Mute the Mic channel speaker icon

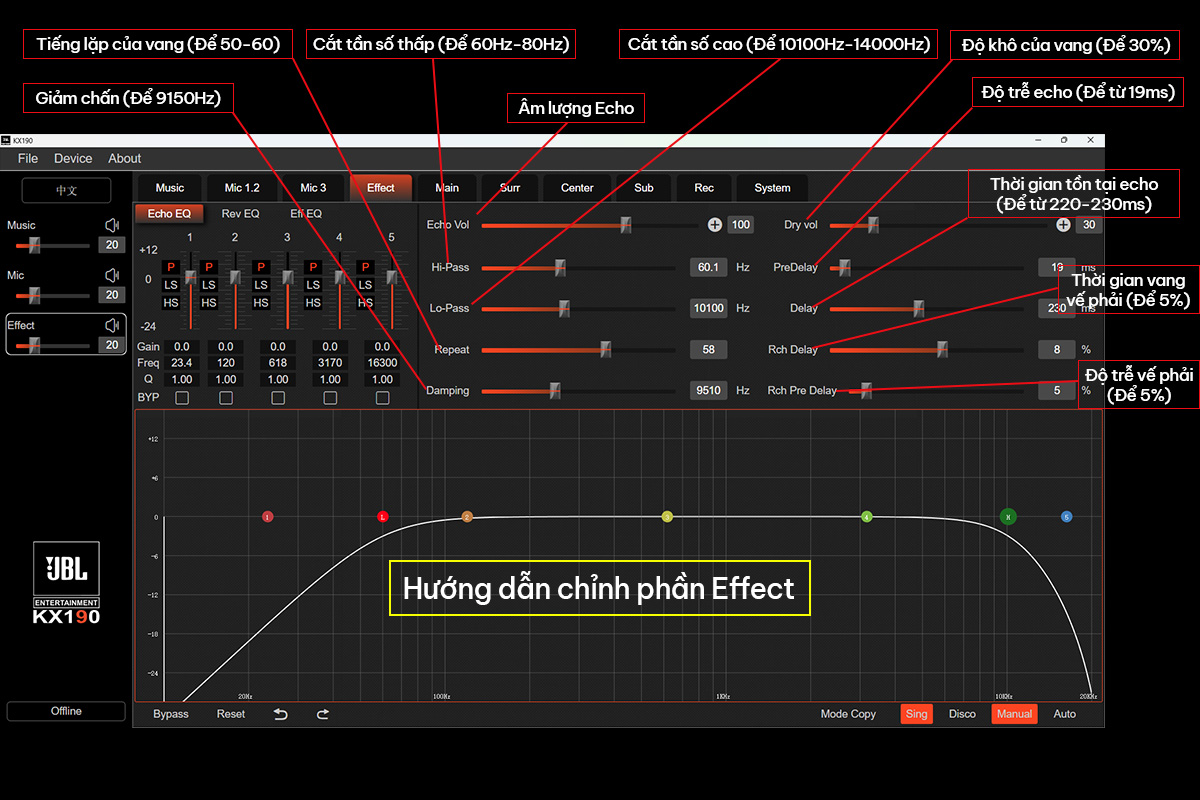click(112, 275)
